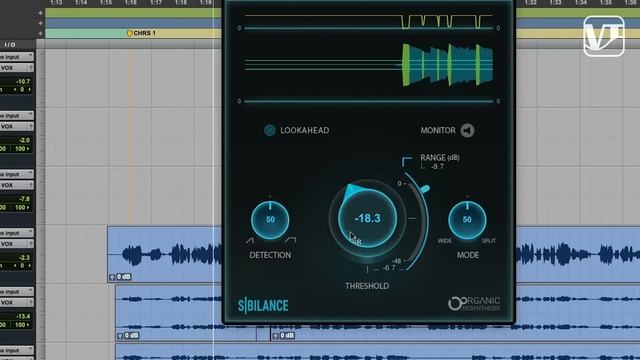Image resolution: width=640 pixels, height=360 pixels.
Task: Open VOX output selector above volume -13.4
Action: (16, 302)
